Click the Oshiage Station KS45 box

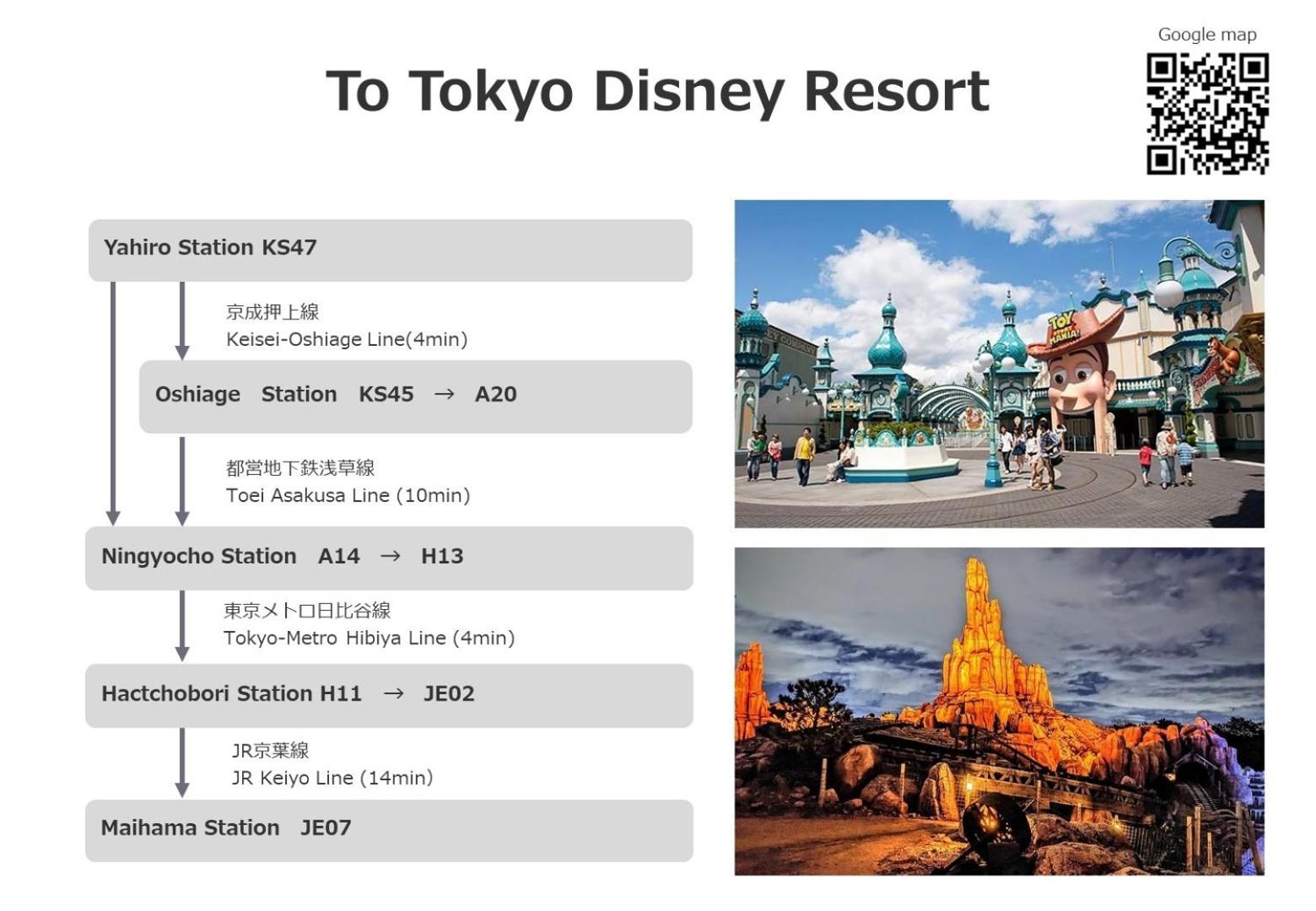[415, 396]
